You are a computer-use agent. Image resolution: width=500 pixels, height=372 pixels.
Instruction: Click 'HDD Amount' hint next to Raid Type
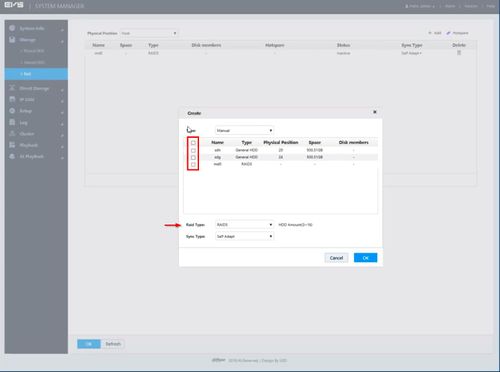coord(295,225)
